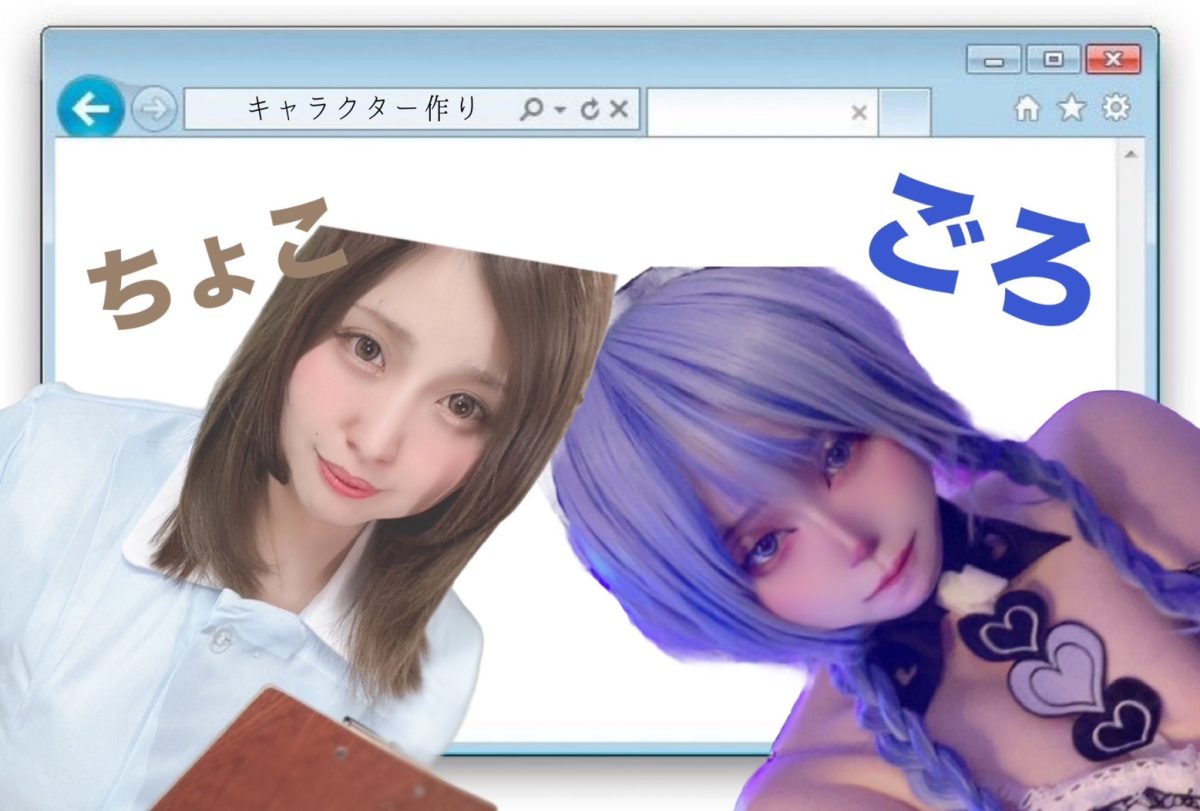Refresh the page using the reload icon
Image resolution: width=1200 pixels, height=811 pixels.
pos(590,109)
